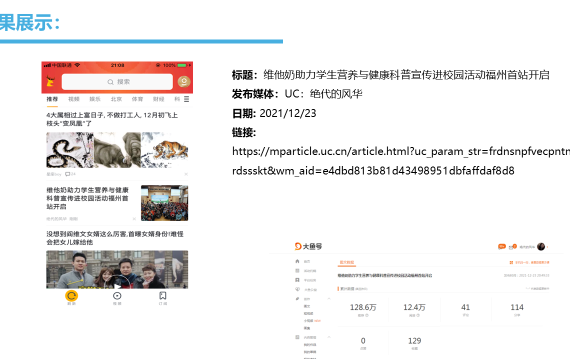Switch to the 娱乐 tab
Screen dimensions: 570x360
point(95,99)
